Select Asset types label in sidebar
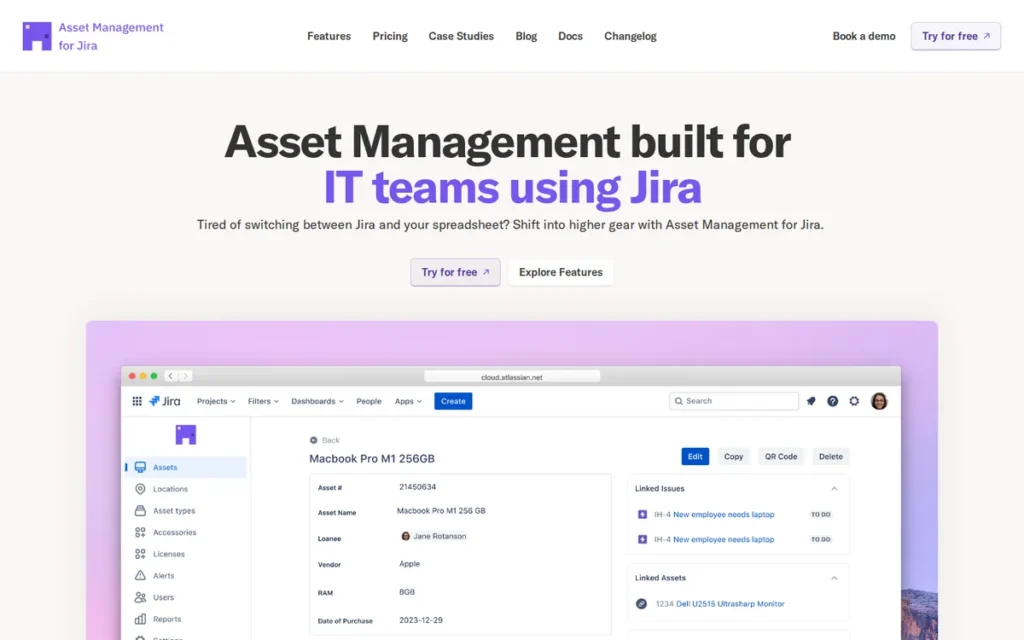Image resolution: width=1024 pixels, height=640 pixels. (x=174, y=511)
